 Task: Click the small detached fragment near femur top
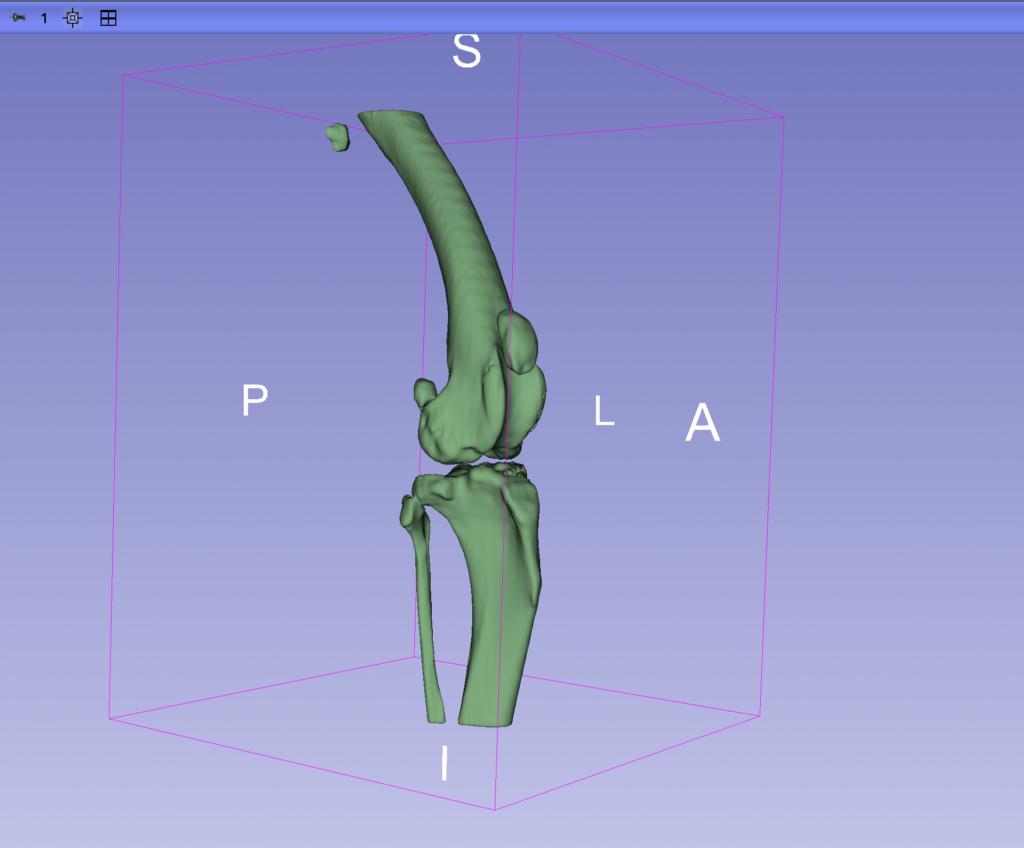[338, 137]
